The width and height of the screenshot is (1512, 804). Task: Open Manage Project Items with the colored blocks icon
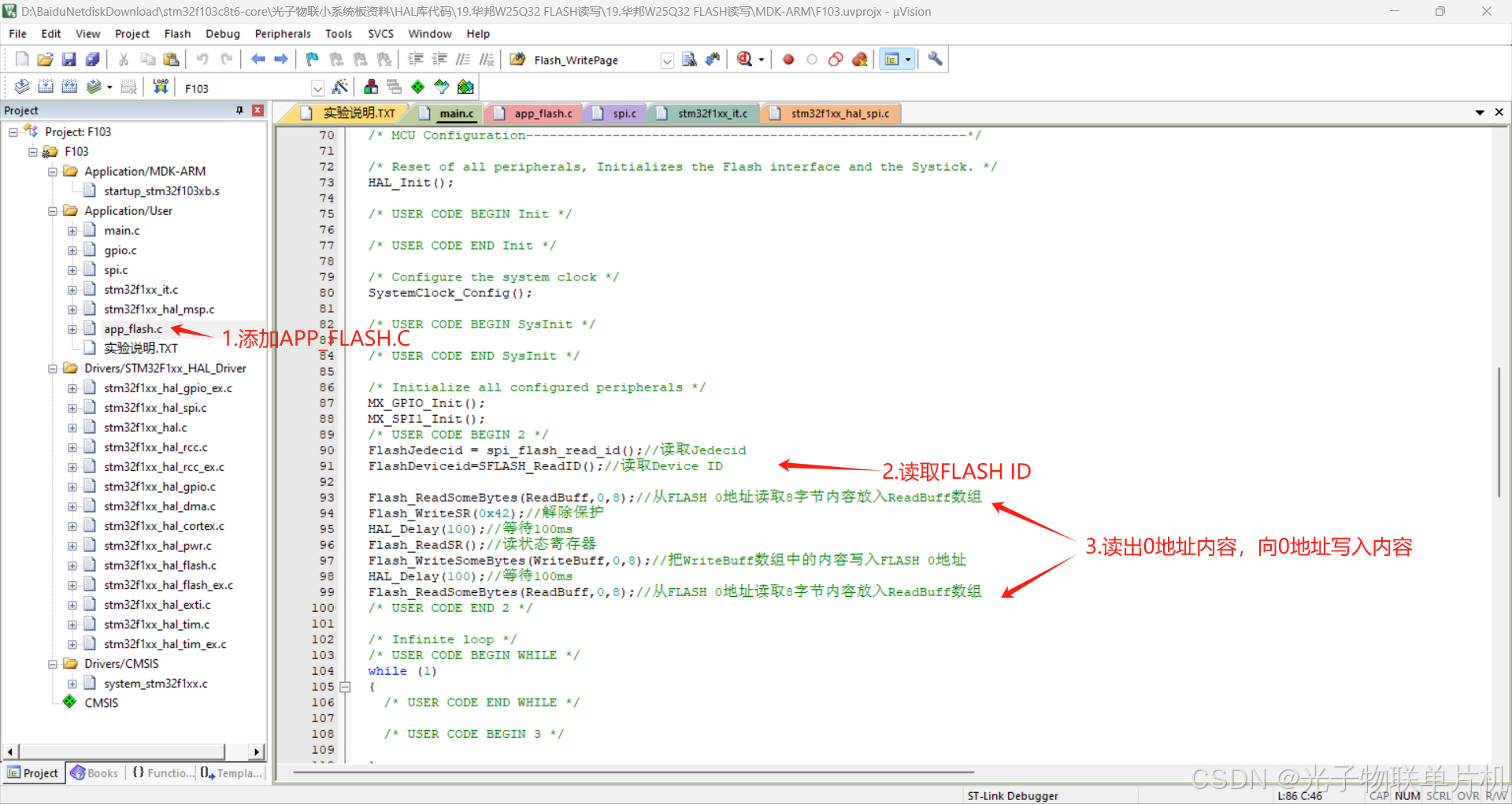coord(371,87)
